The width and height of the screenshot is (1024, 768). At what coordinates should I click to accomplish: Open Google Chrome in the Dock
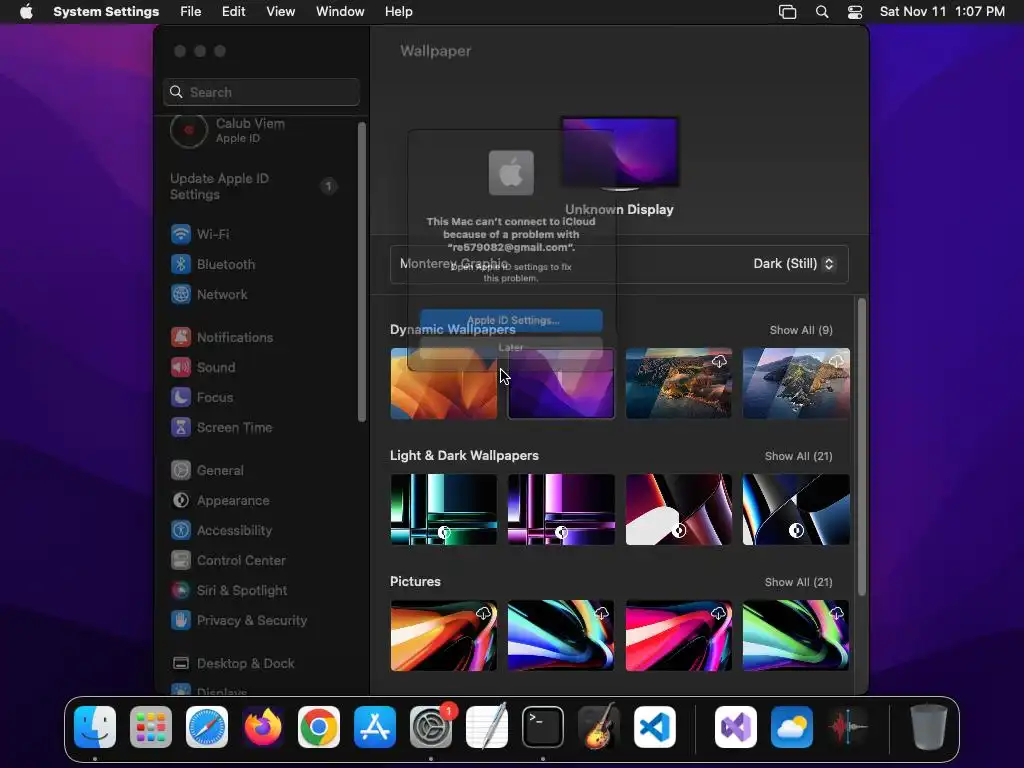319,727
